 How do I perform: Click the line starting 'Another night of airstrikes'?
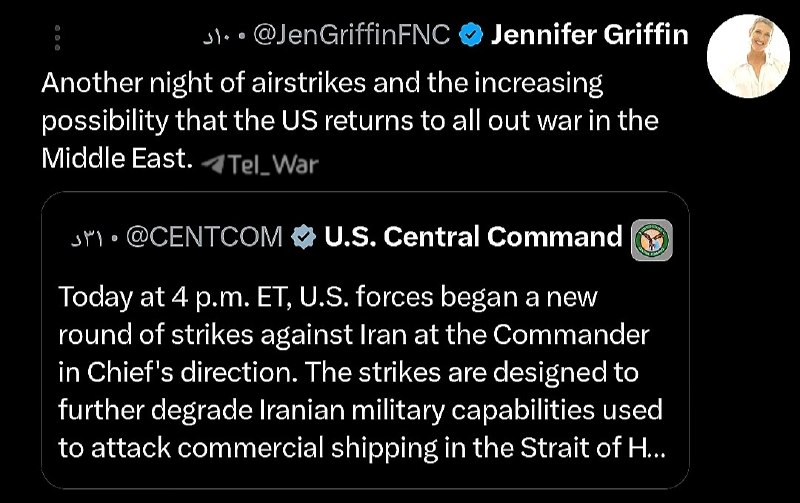click(322, 83)
